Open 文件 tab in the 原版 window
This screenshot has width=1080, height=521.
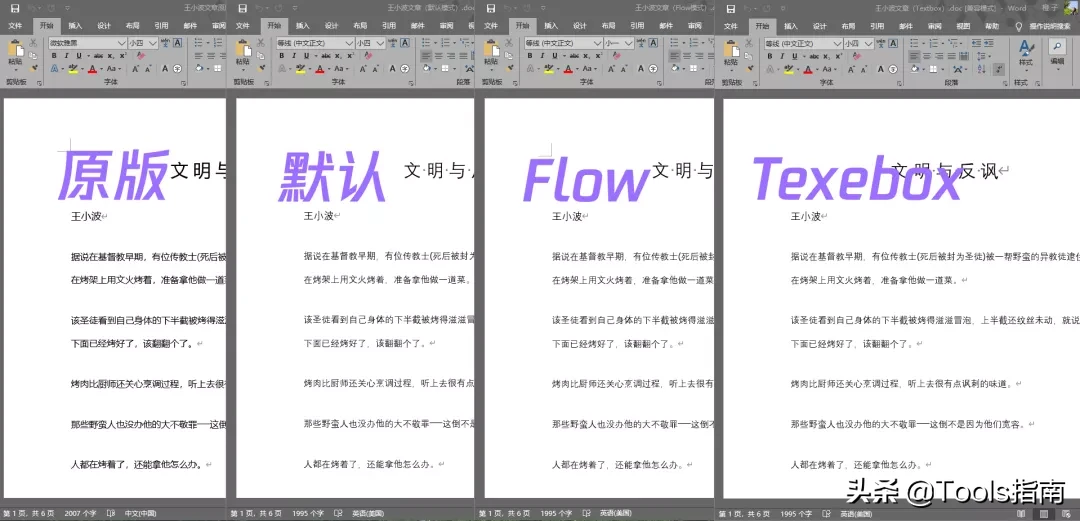[14, 25]
